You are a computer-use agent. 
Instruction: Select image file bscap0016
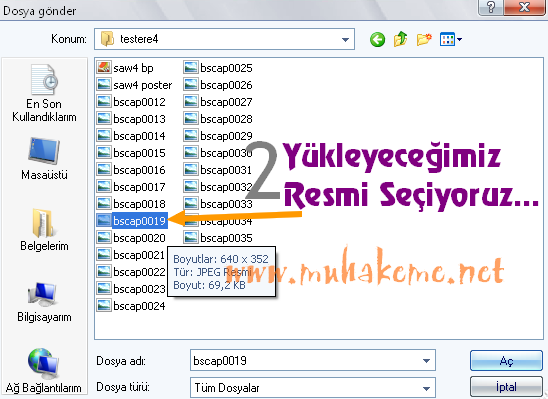pos(131,170)
